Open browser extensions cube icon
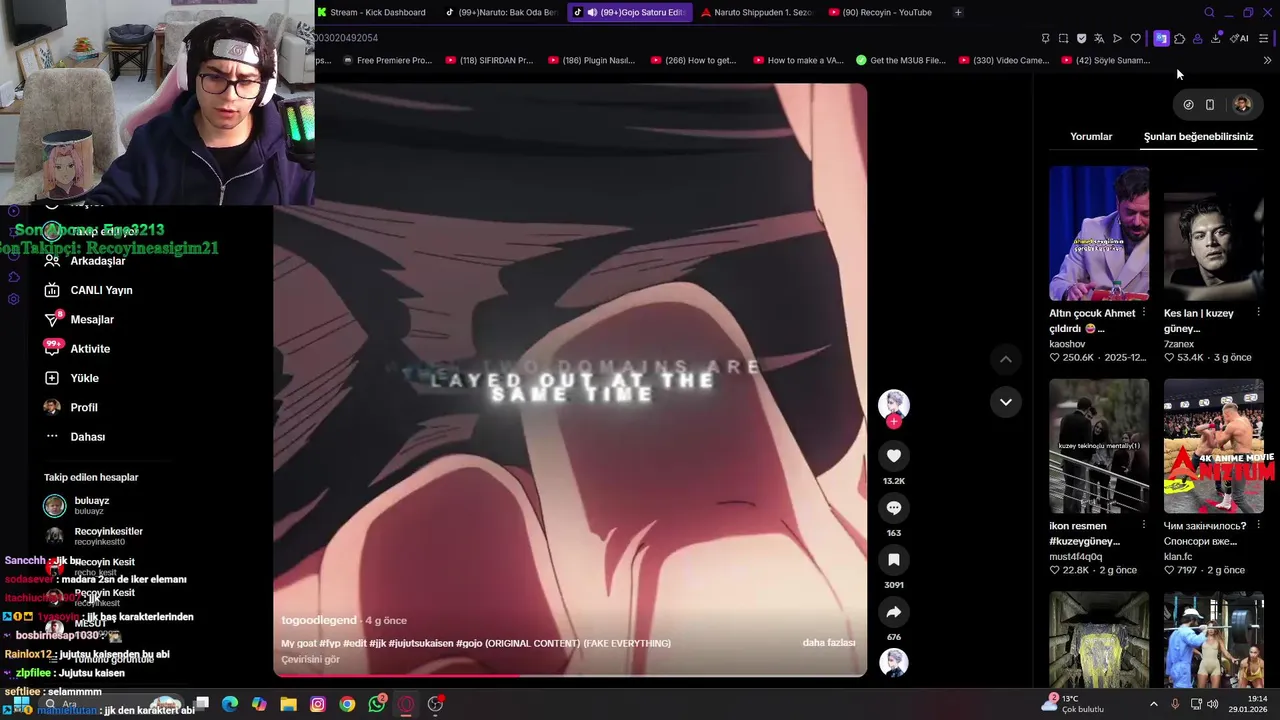1280x720 pixels. coord(1180,39)
